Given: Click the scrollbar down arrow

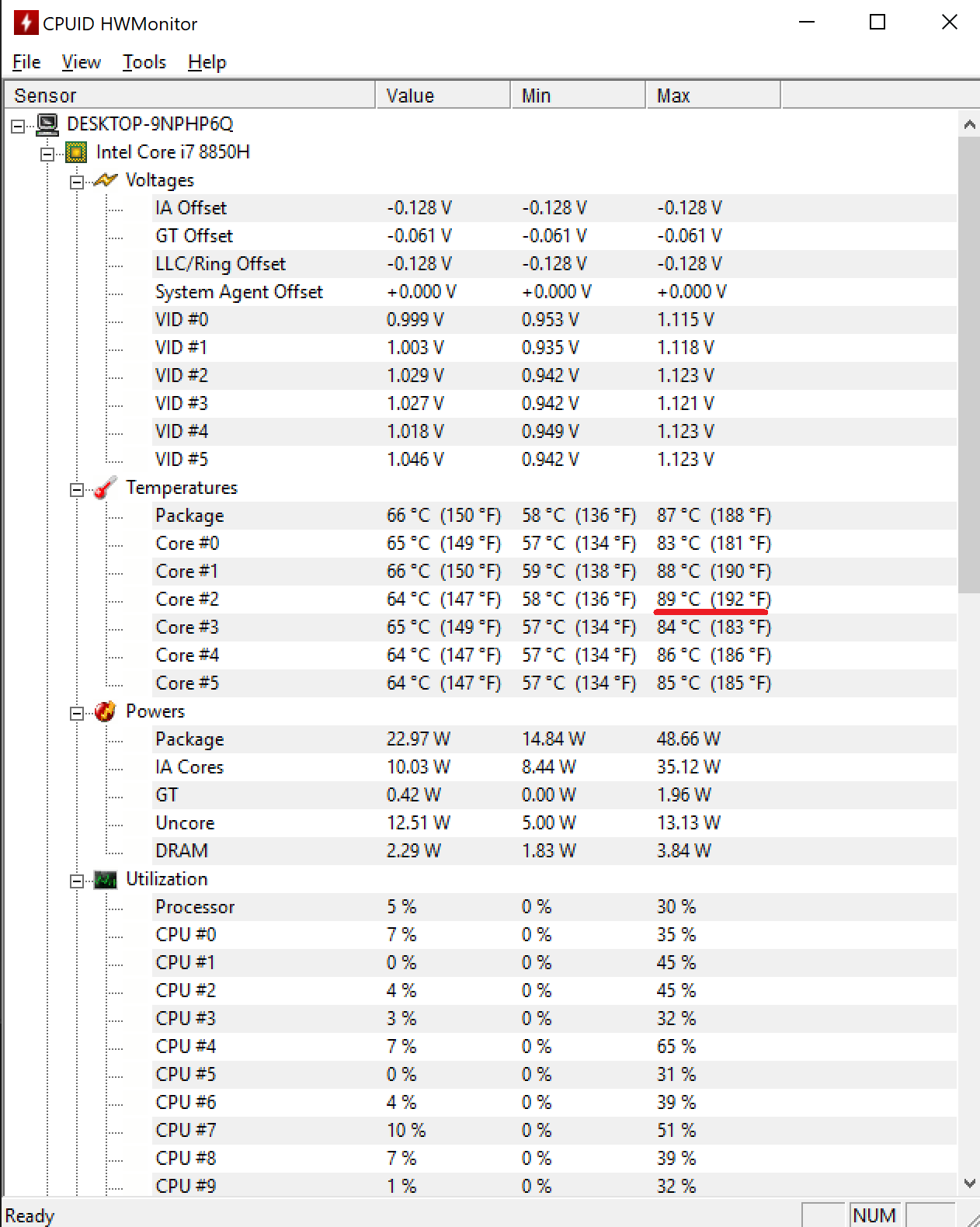Looking at the screenshot, I should (x=969, y=1184).
